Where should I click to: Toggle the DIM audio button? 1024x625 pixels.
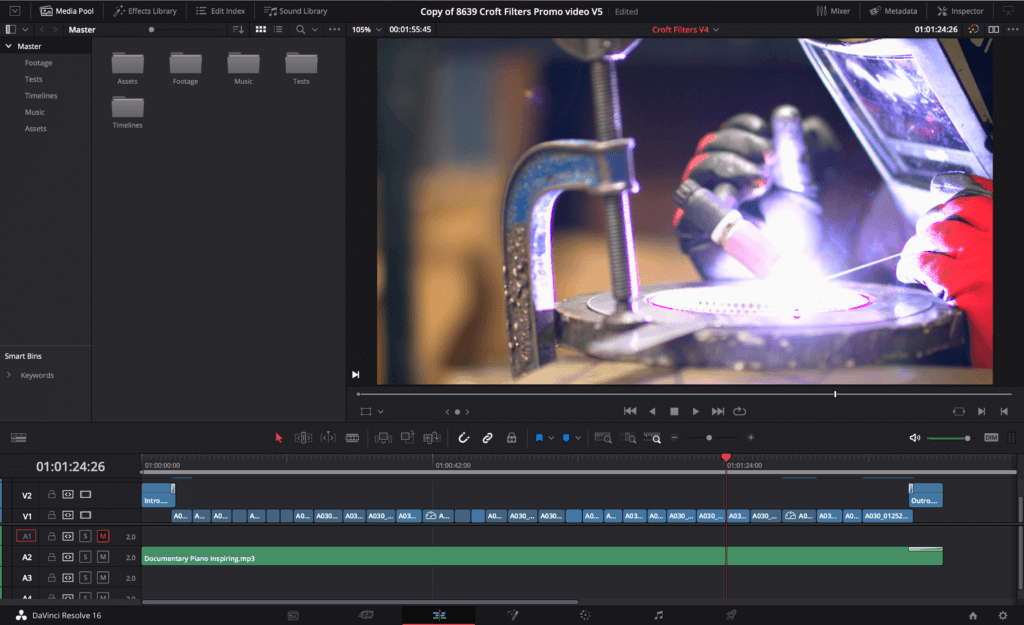click(991, 438)
